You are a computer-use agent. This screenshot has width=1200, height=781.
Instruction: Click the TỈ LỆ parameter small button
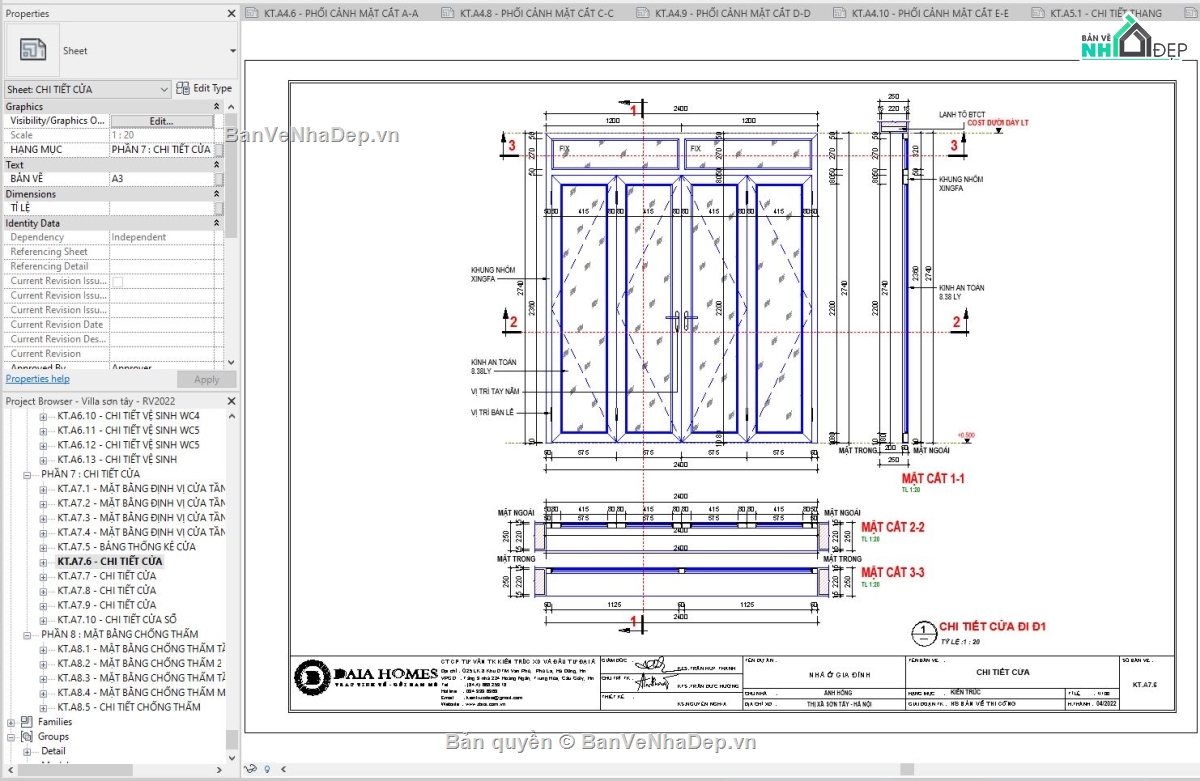pos(218,208)
